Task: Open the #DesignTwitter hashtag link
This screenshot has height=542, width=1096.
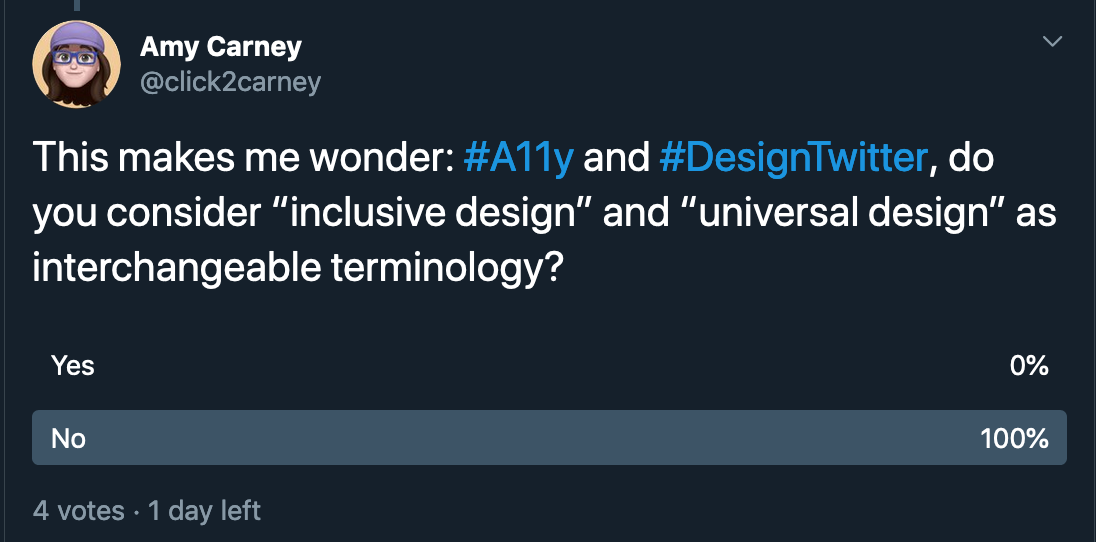Action: pos(793,159)
